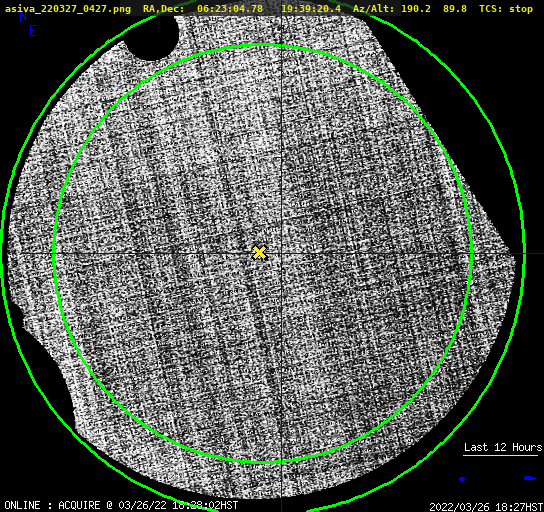Image resolution: width=544 pixels, height=512 pixels.
Task: Click the crosshair intersection of blue lines
Action: point(281,254)
